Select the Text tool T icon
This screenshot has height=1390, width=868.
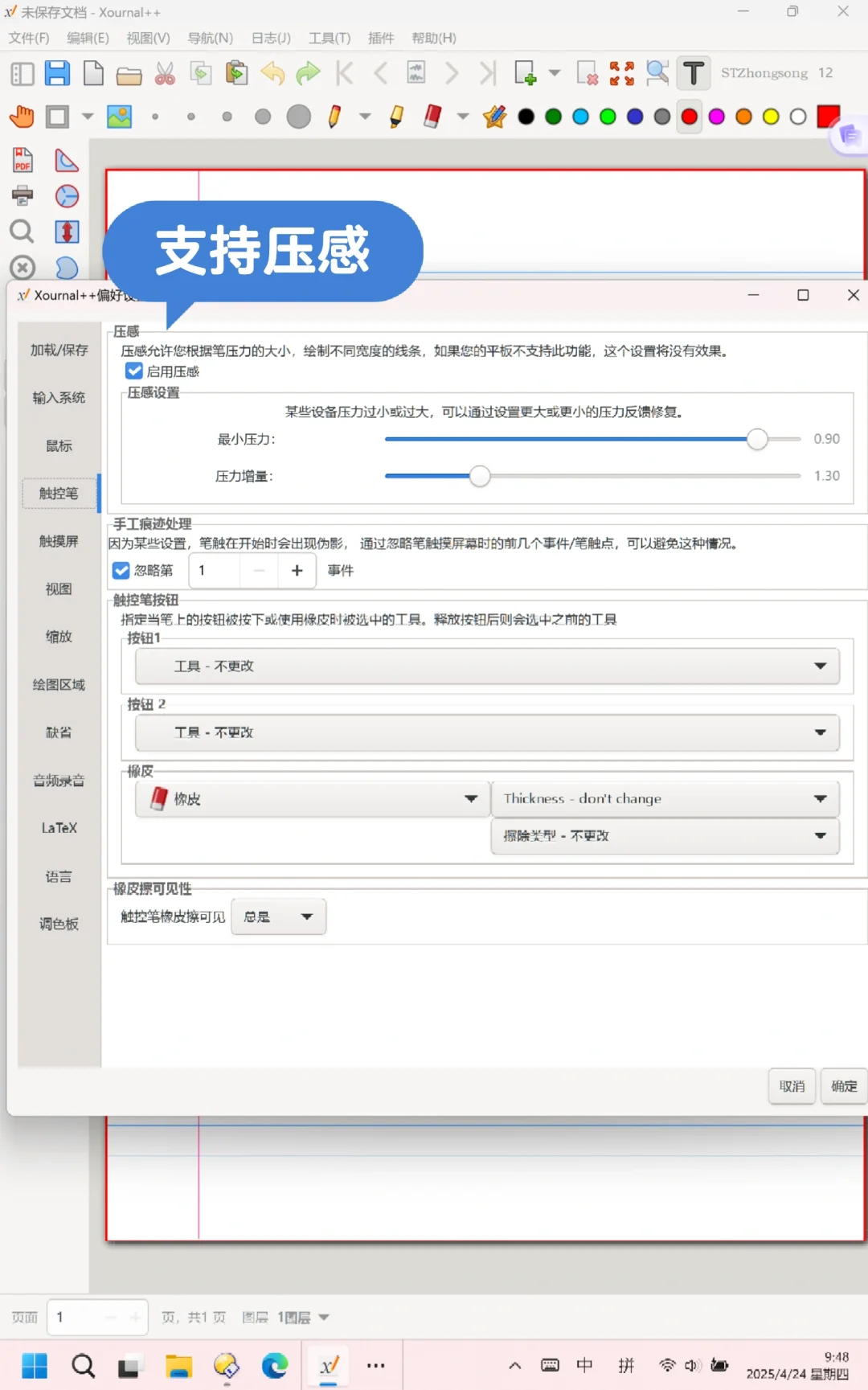(x=694, y=73)
